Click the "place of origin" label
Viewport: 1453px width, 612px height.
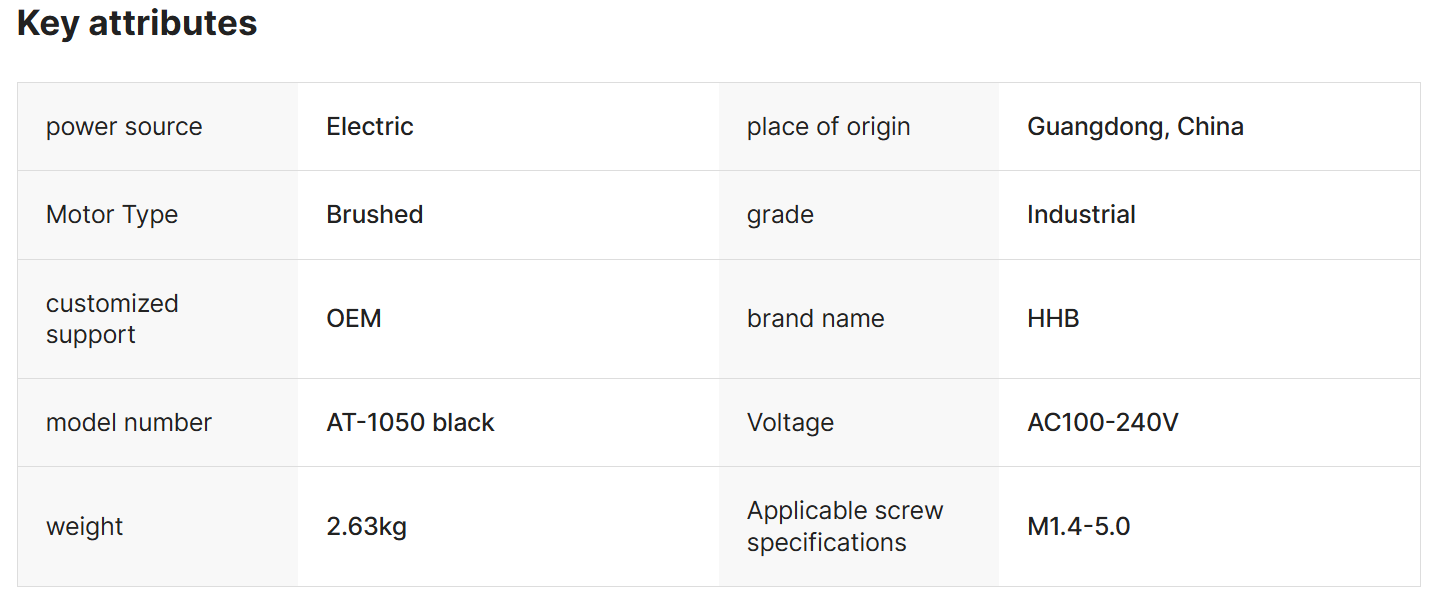[x=828, y=127]
